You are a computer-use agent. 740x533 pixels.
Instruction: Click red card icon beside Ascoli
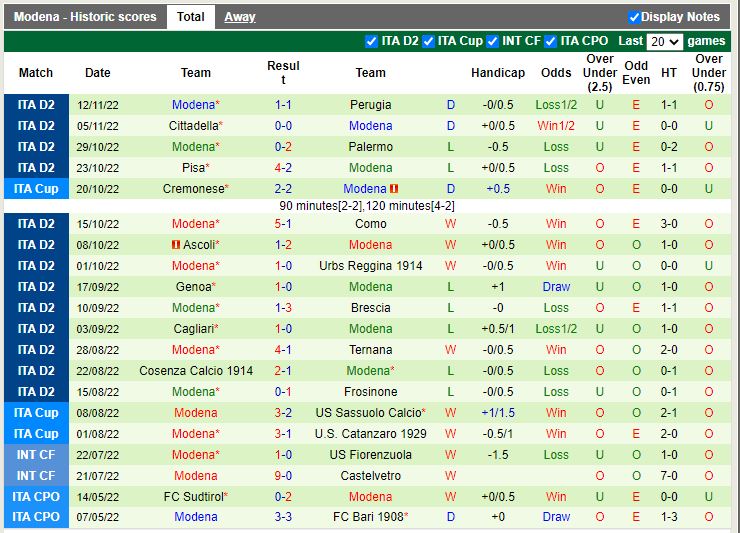pyautogui.click(x=176, y=245)
